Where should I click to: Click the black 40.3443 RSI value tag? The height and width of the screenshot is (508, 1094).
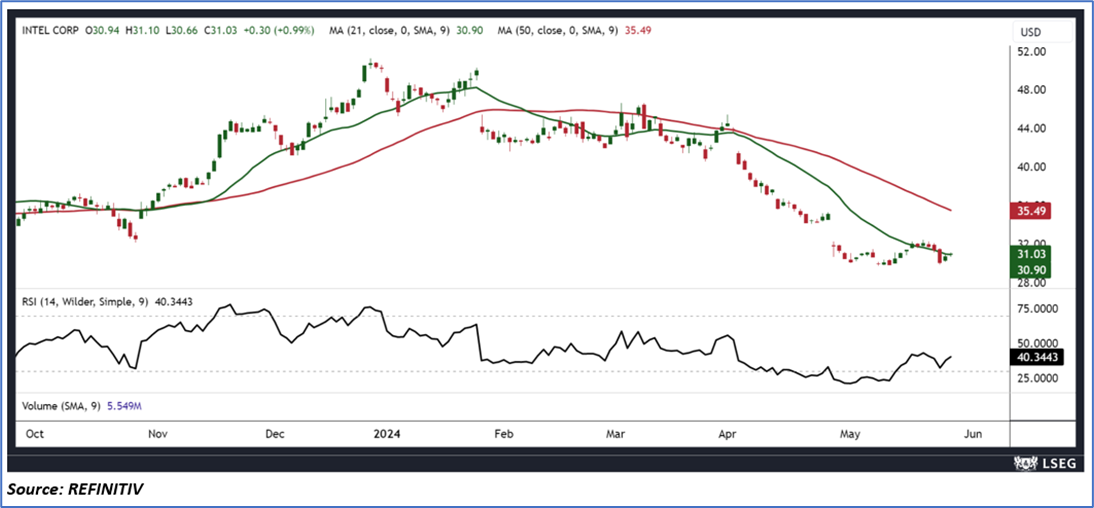pyautogui.click(x=1036, y=357)
